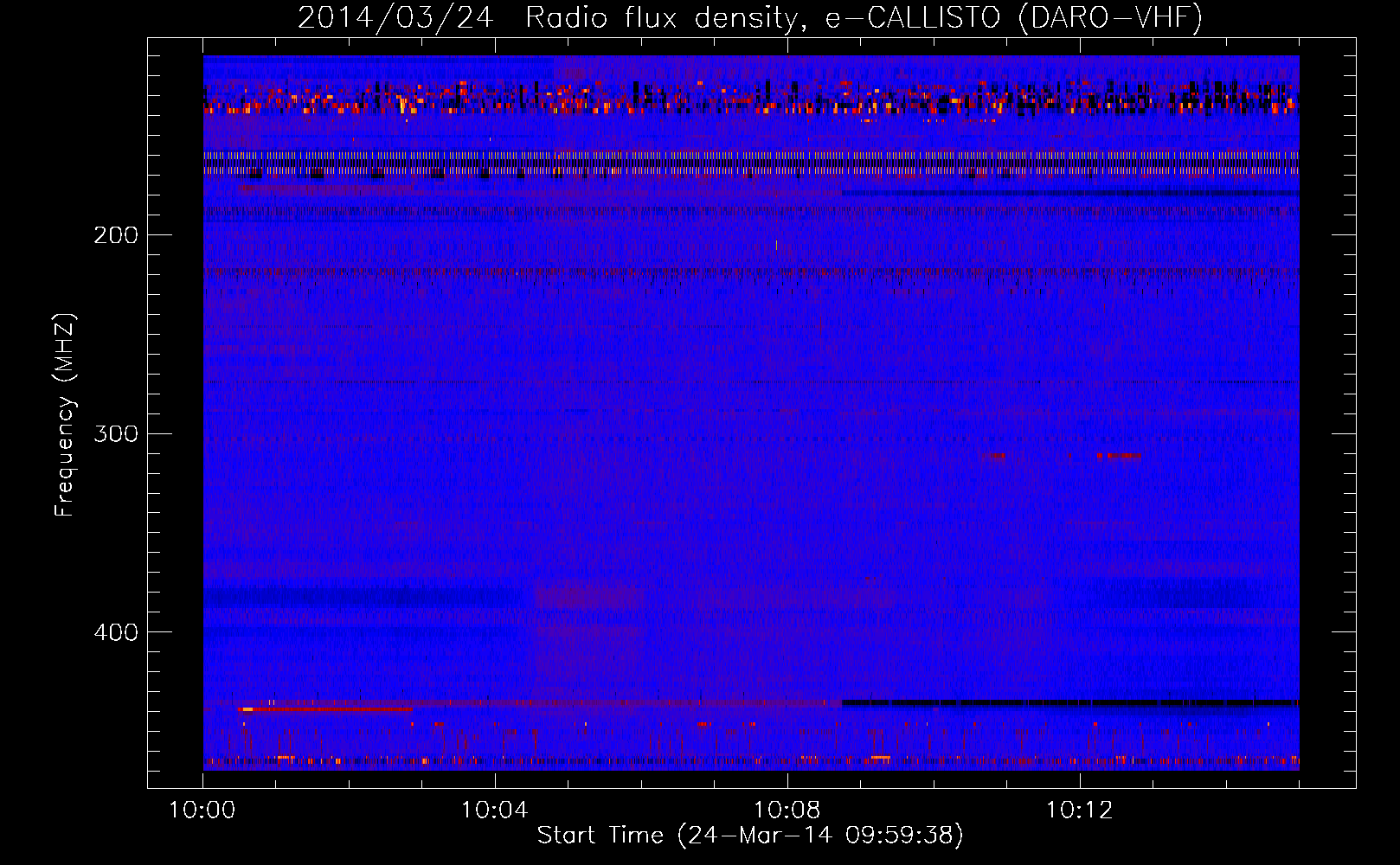Click the 300 frequency tick label
The height and width of the screenshot is (865, 1400).
(116, 433)
